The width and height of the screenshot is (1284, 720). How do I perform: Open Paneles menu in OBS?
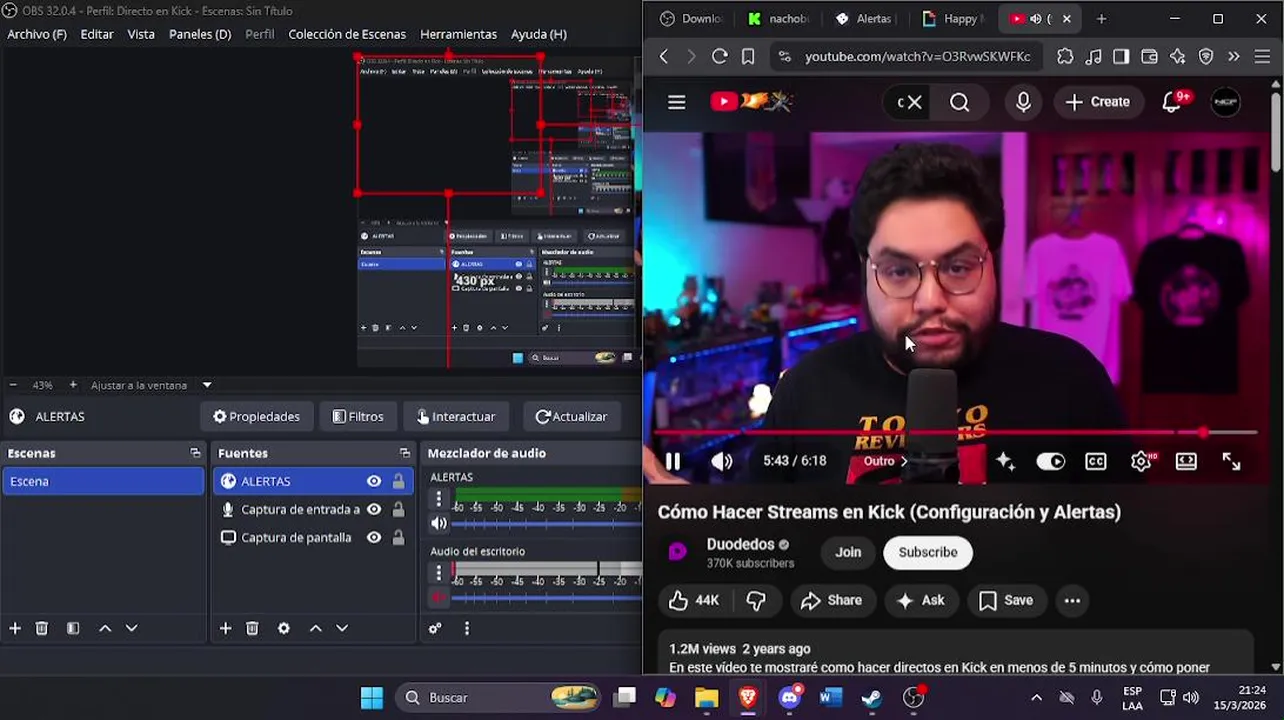click(200, 34)
